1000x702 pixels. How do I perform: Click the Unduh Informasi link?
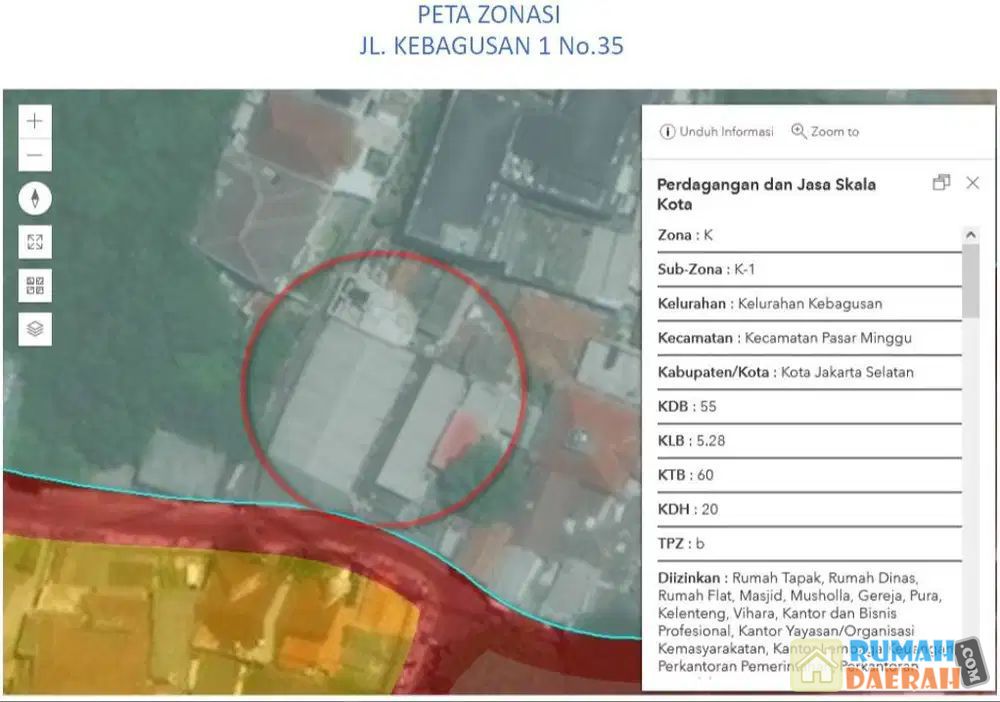(x=726, y=131)
